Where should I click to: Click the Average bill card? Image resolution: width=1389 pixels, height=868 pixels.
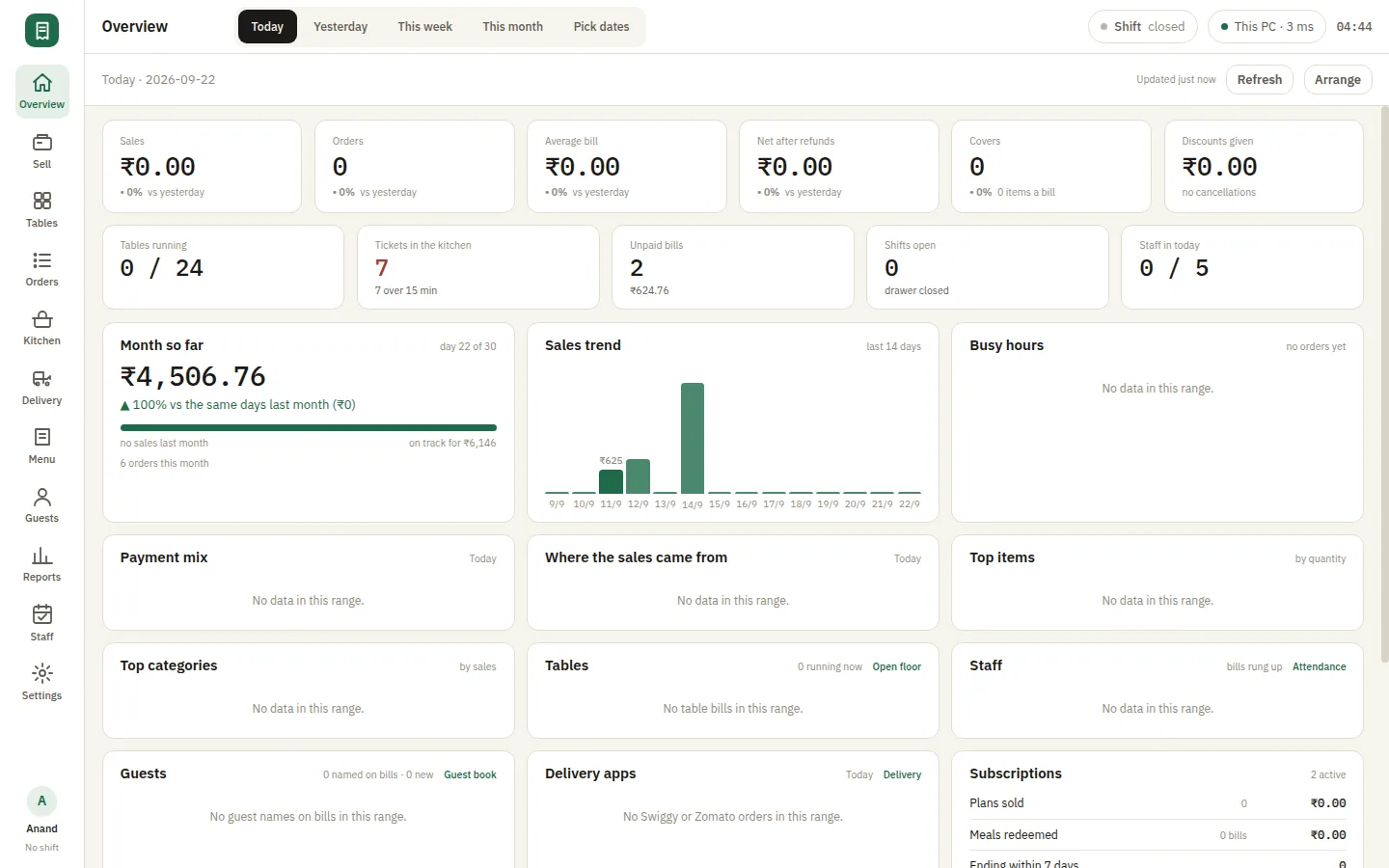click(626, 166)
